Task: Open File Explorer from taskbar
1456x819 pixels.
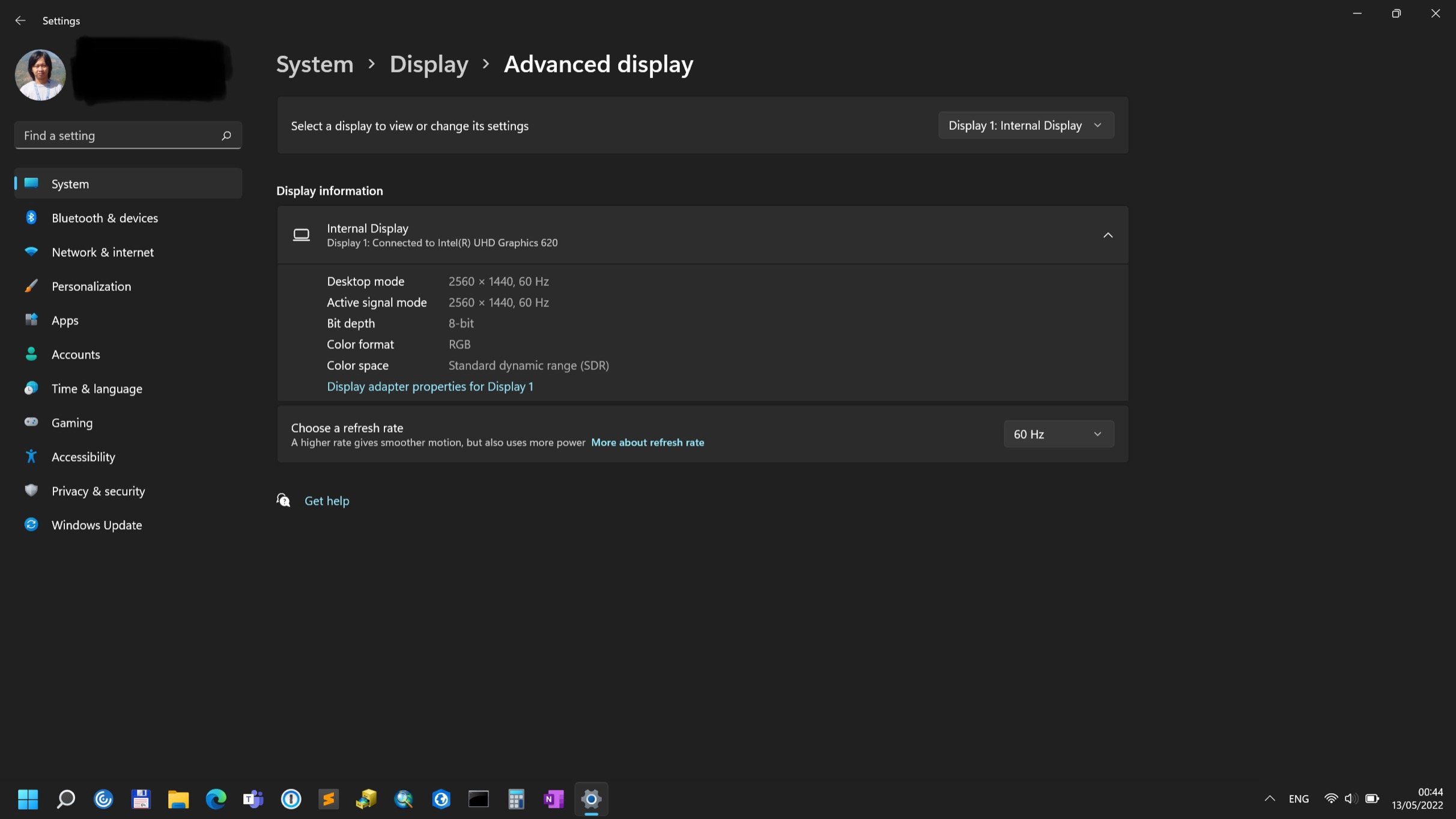Action: (x=178, y=799)
